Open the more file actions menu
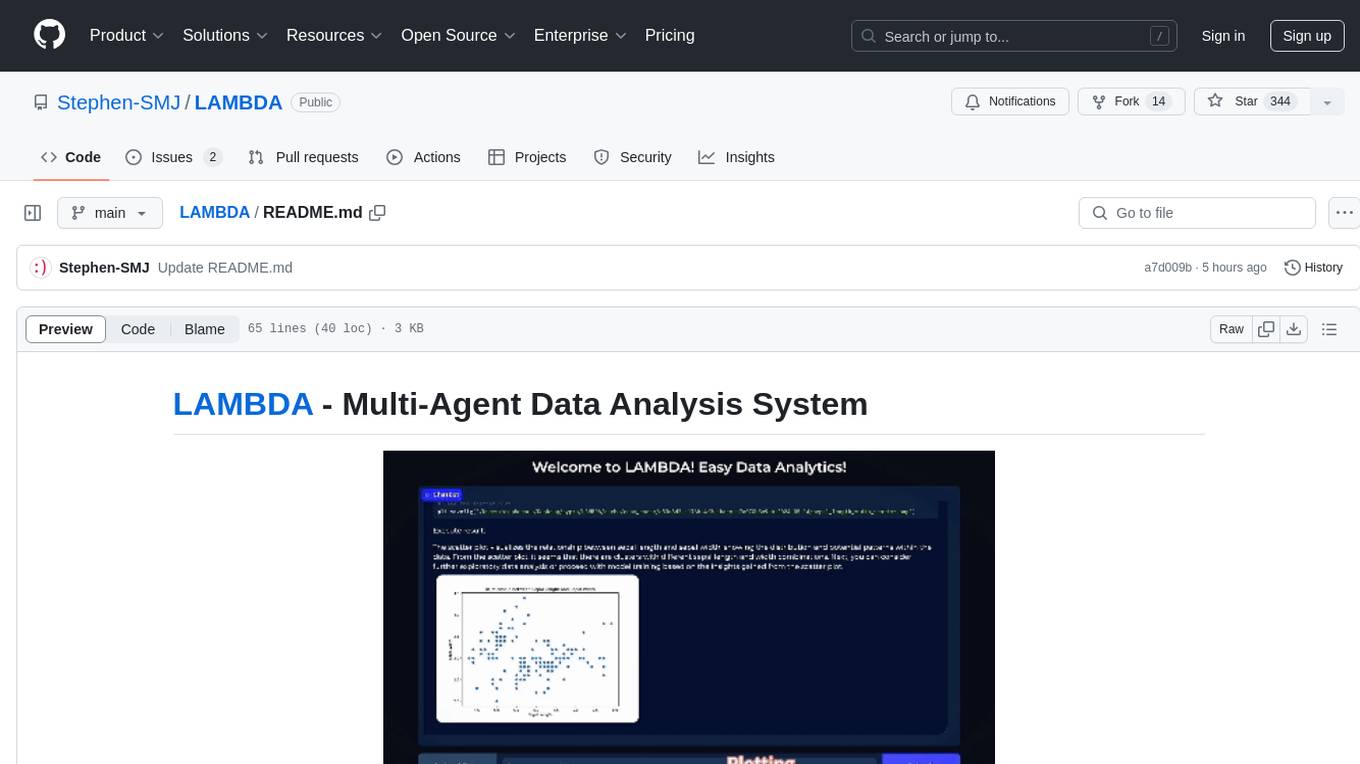This screenshot has height=764, width=1360. (x=1344, y=213)
